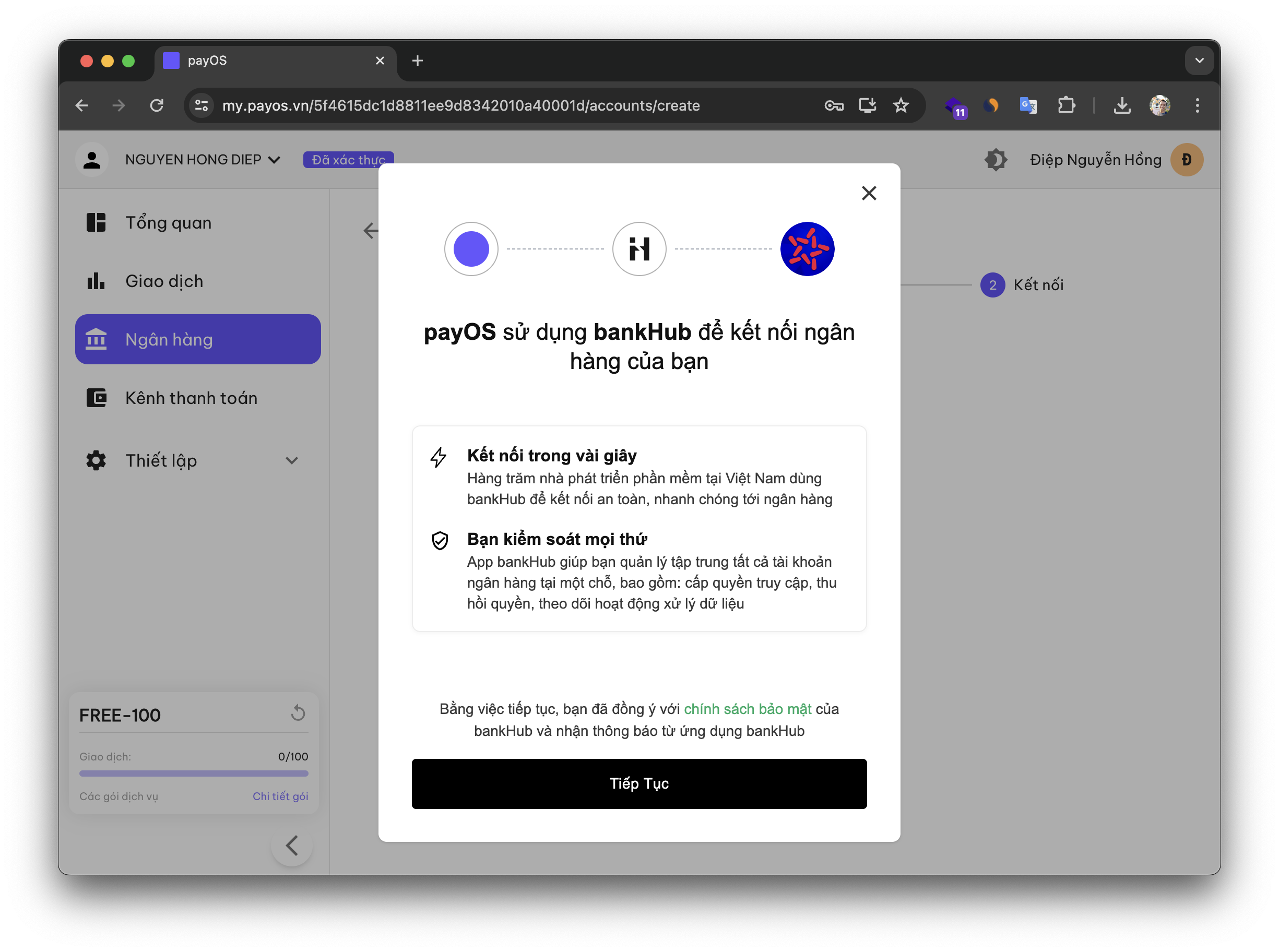
Task: Open the chính sách bảo mật link
Action: tap(748, 709)
